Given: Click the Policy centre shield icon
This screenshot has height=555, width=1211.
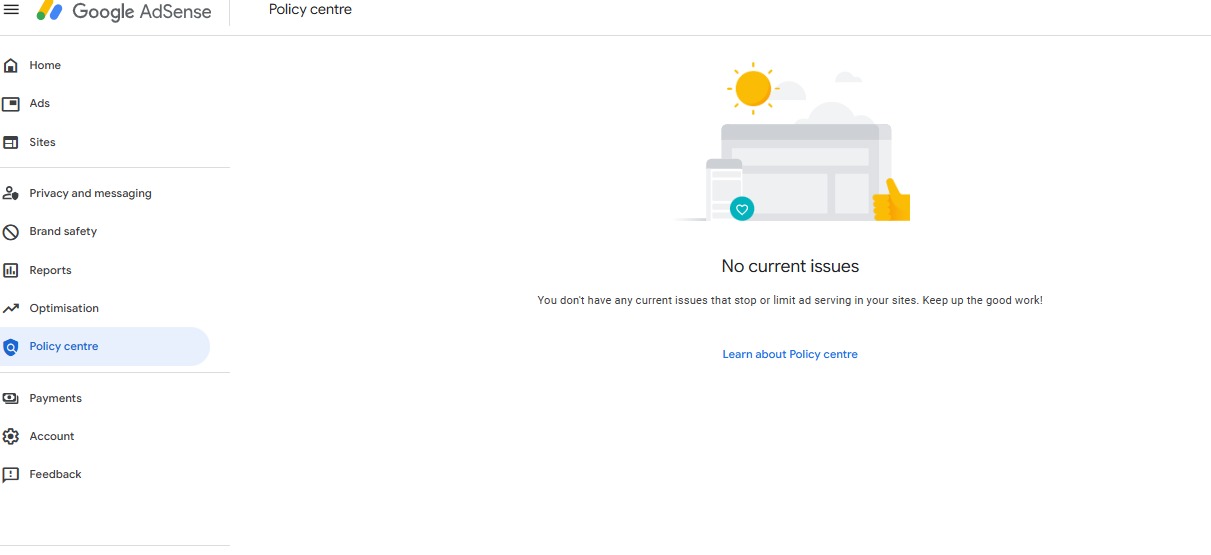Looking at the screenshot, I should click(11, 347).
